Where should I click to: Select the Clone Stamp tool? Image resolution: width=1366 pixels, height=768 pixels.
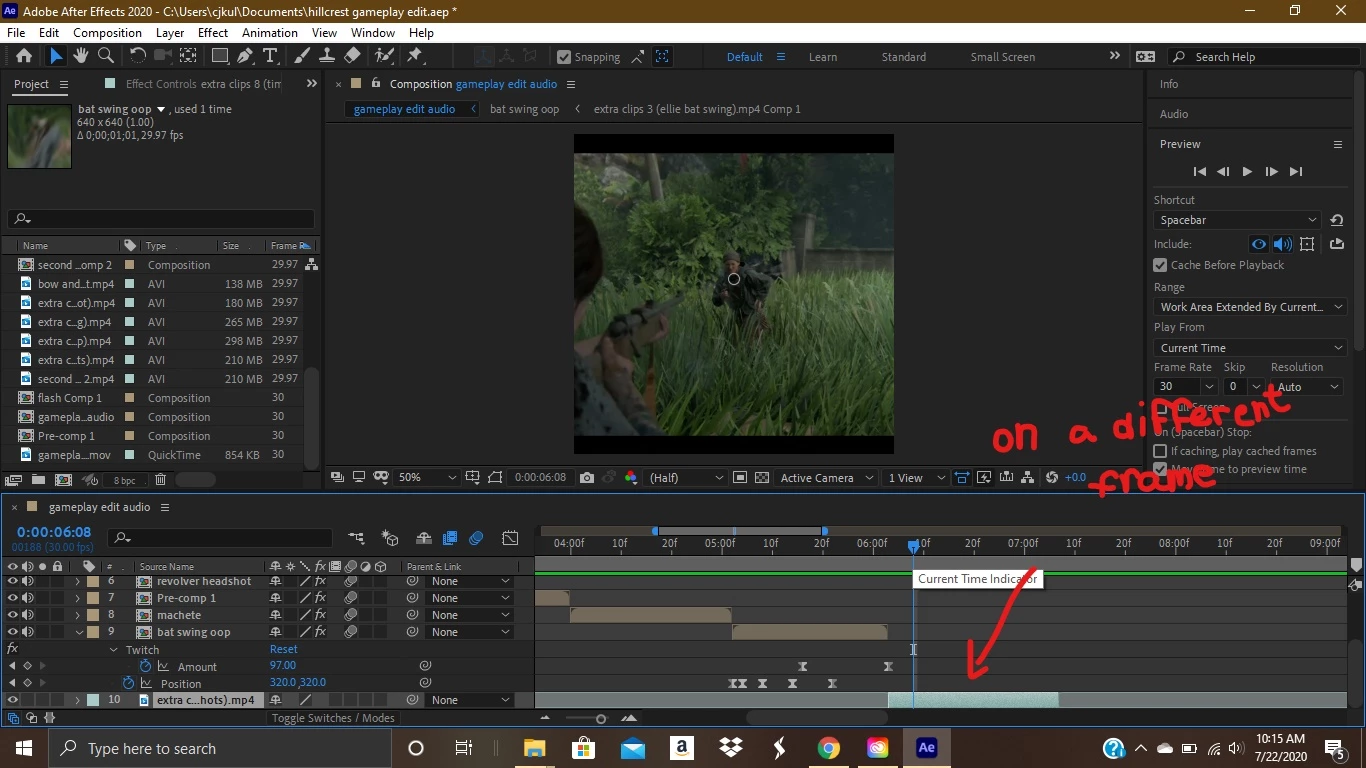[x=327, y=56]
